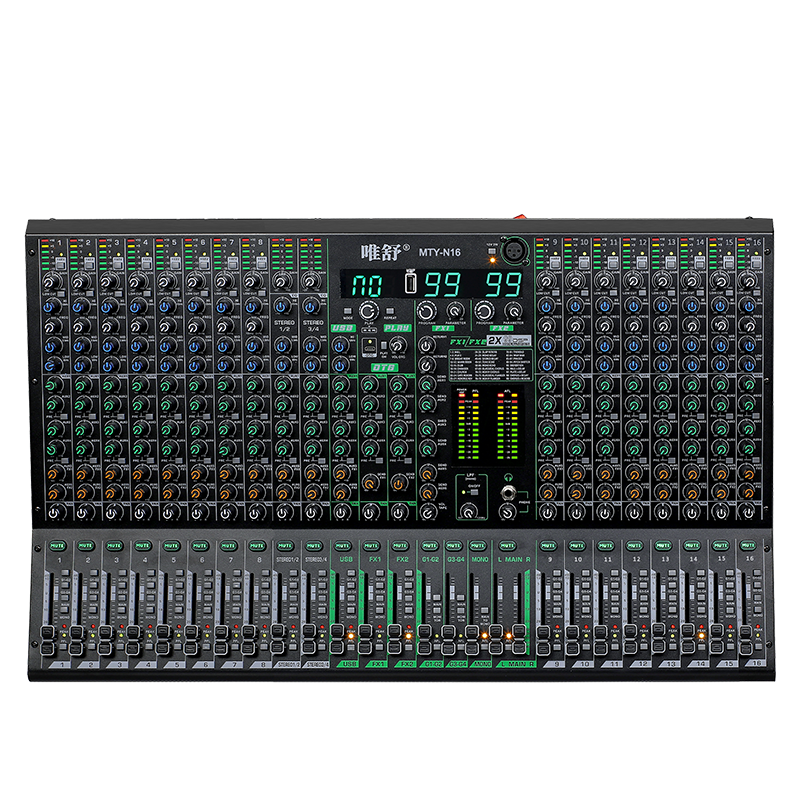The height and width of the screenshot is (800, 800).
Task: Click the FX1 PROGRAM rotary knob
Action: (426, 311)
